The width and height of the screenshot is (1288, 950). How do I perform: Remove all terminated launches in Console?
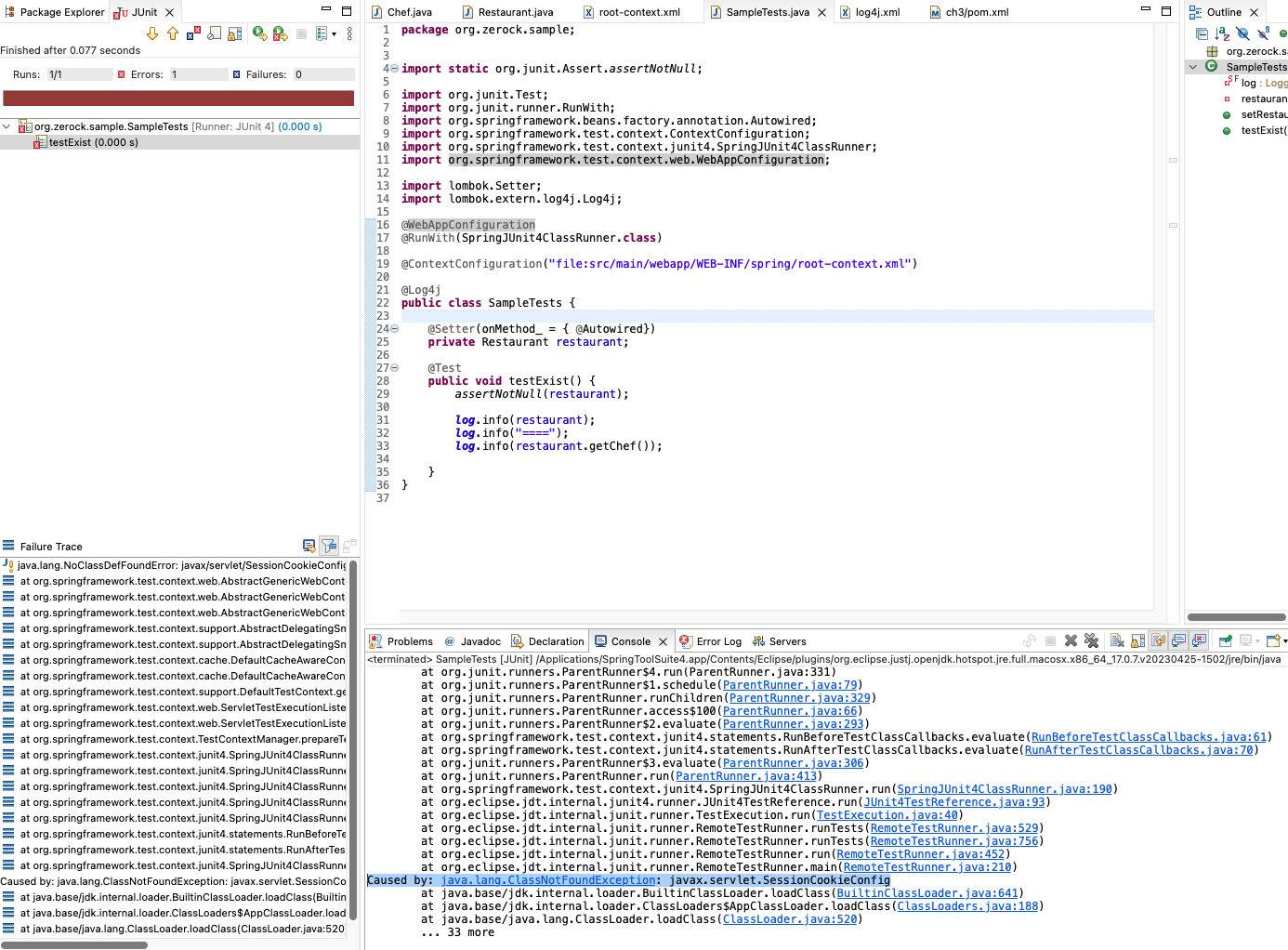[x=1091, y=640]
